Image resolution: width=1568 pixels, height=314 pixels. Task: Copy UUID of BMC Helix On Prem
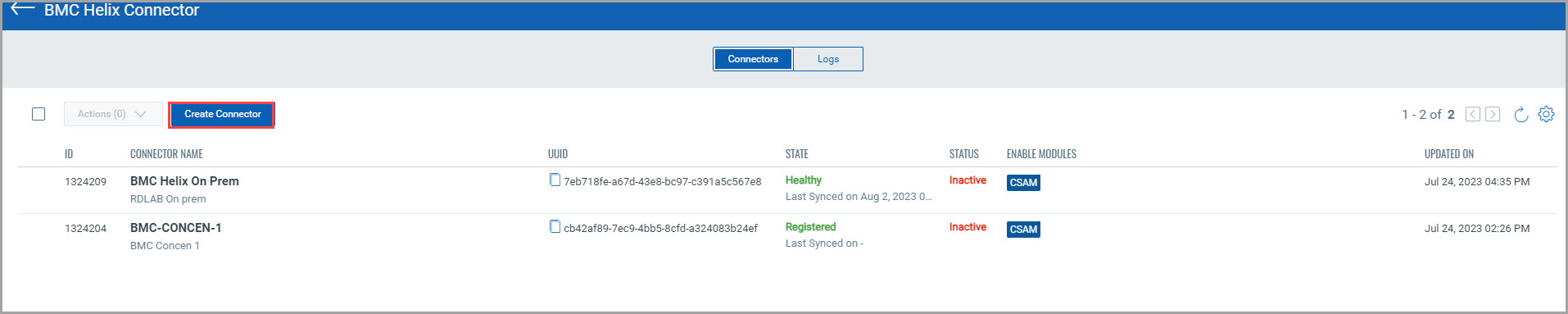point(555,180)
